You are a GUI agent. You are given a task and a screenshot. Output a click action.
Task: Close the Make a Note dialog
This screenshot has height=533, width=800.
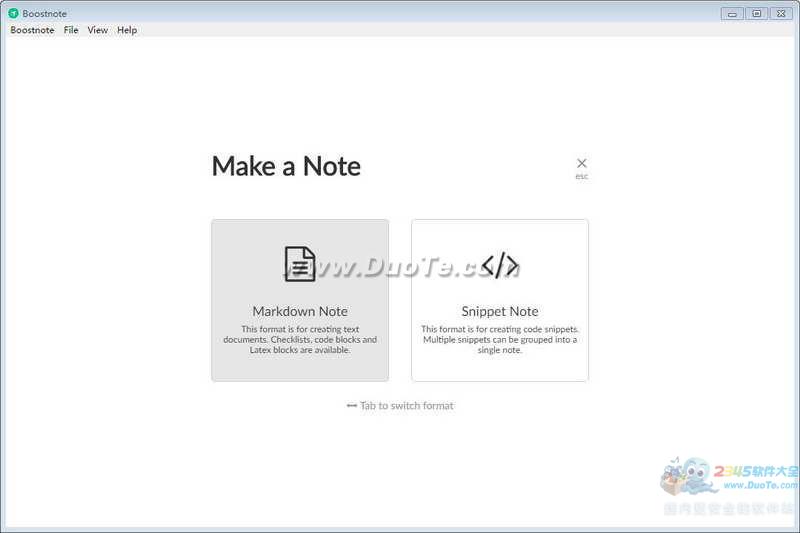(x=582, y=163)
